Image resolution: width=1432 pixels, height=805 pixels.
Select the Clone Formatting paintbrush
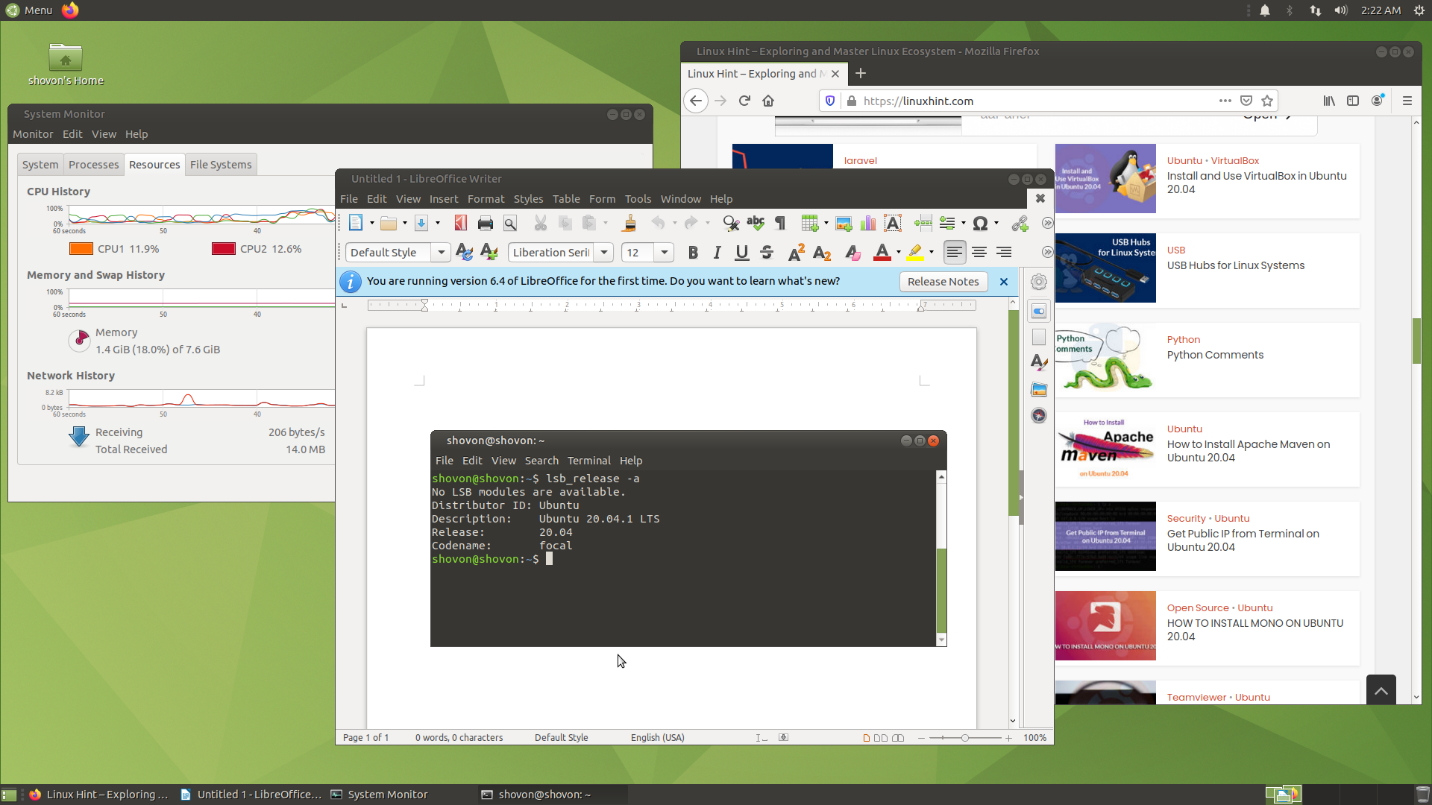coord(629,223)
